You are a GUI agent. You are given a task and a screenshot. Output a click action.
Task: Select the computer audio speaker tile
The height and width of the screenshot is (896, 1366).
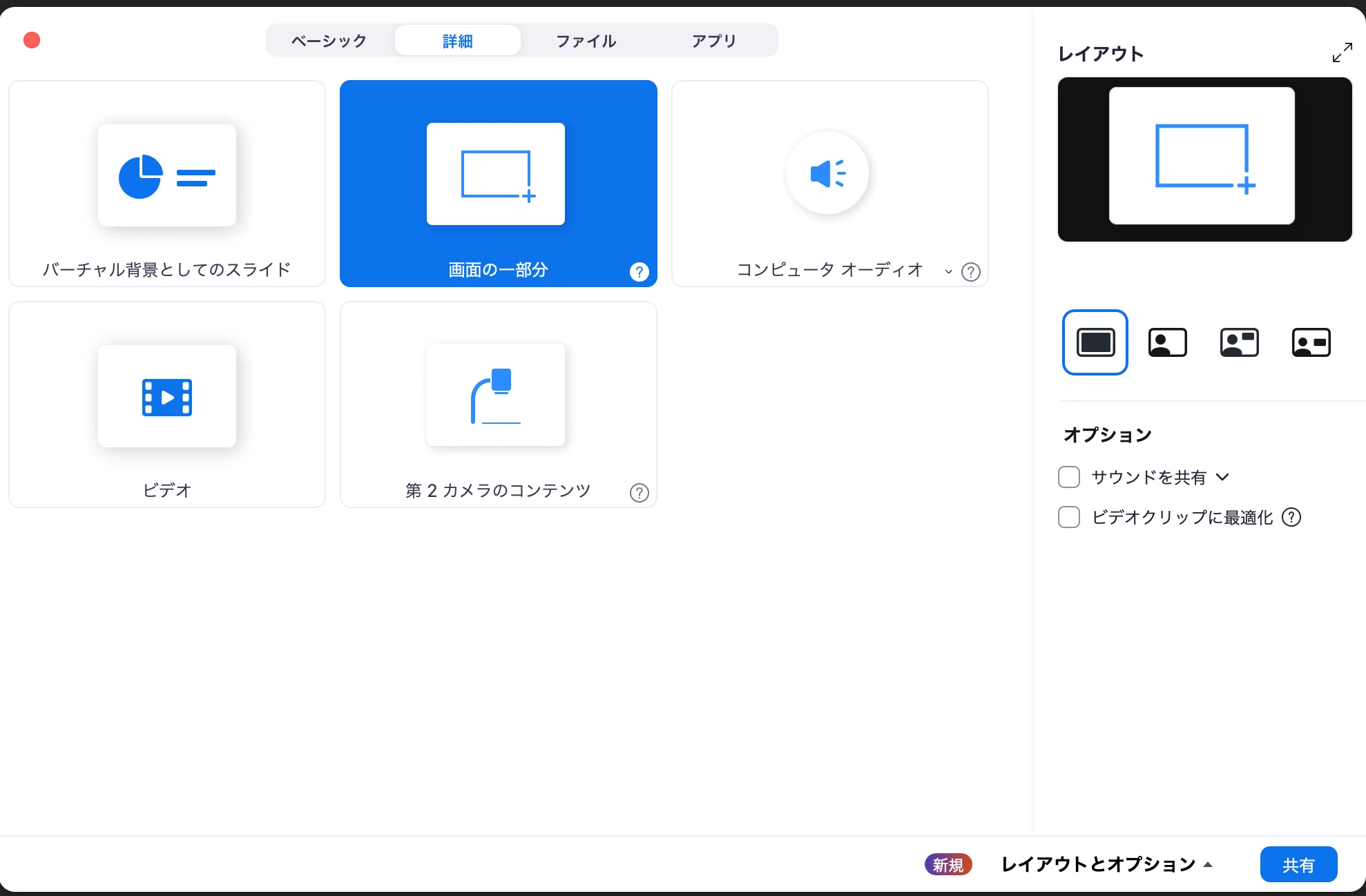coord(828,176)
